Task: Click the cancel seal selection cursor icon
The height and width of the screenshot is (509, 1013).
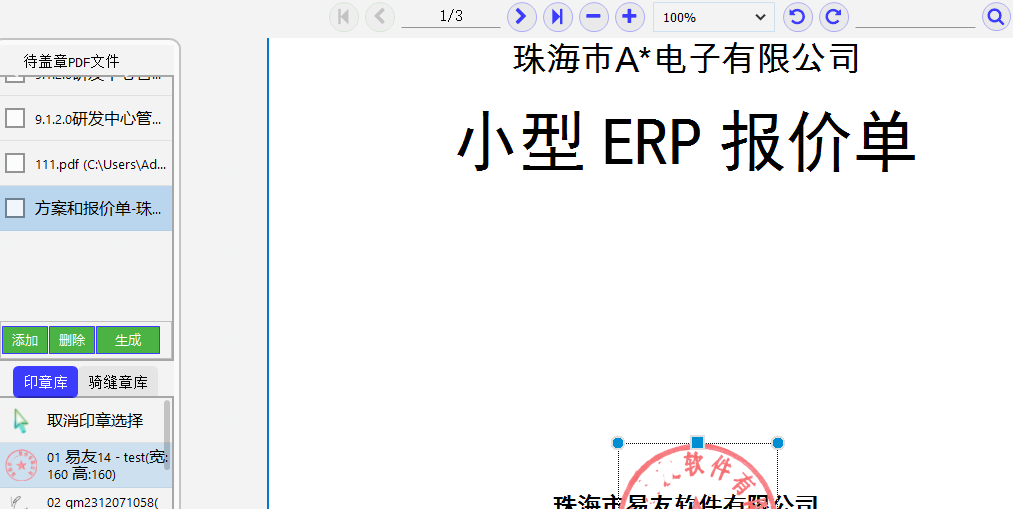Action: (x=21, y=421)
